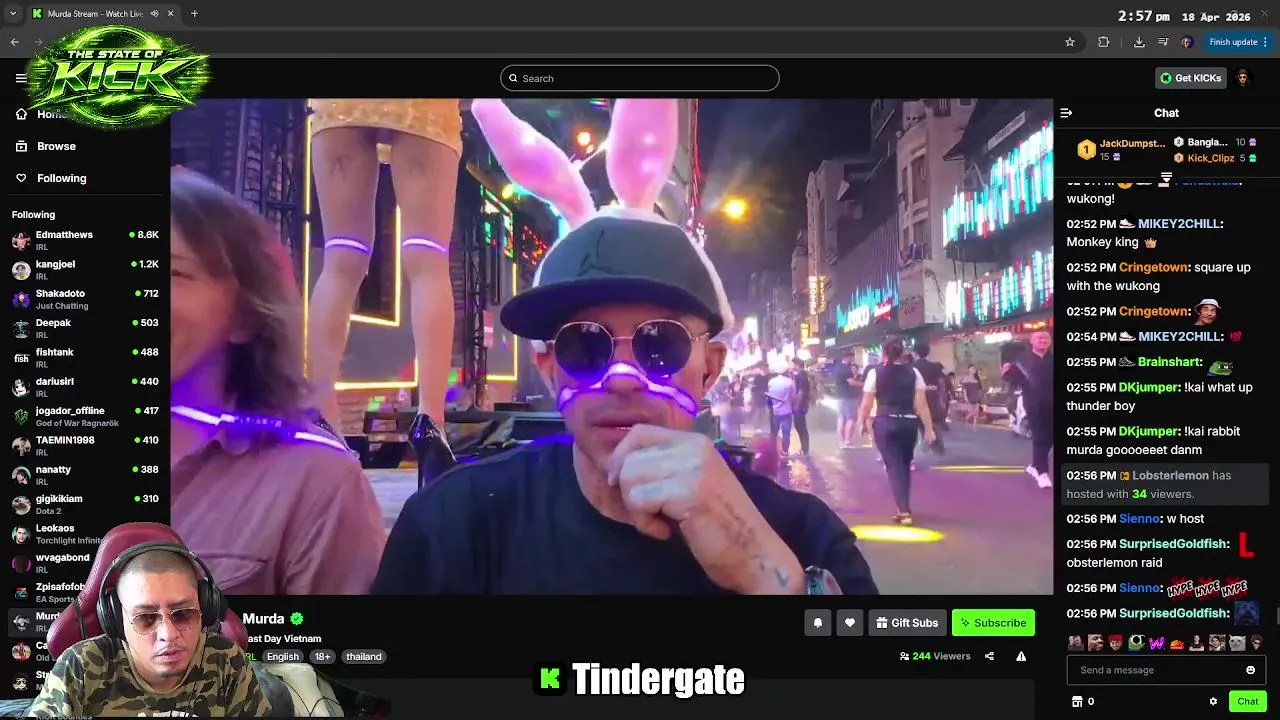Click the English tag

coord(283,657)
